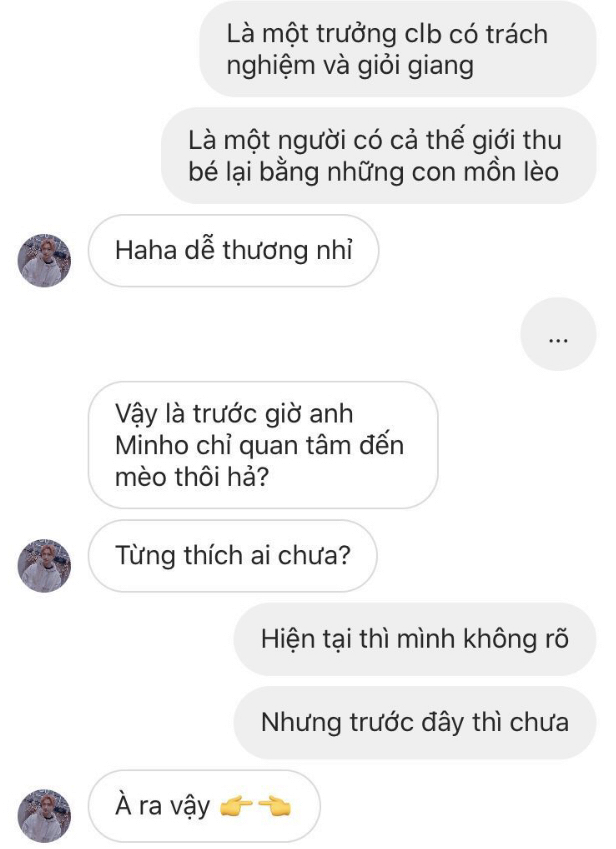Tap the '...' sent message bubble

[558, 334]
